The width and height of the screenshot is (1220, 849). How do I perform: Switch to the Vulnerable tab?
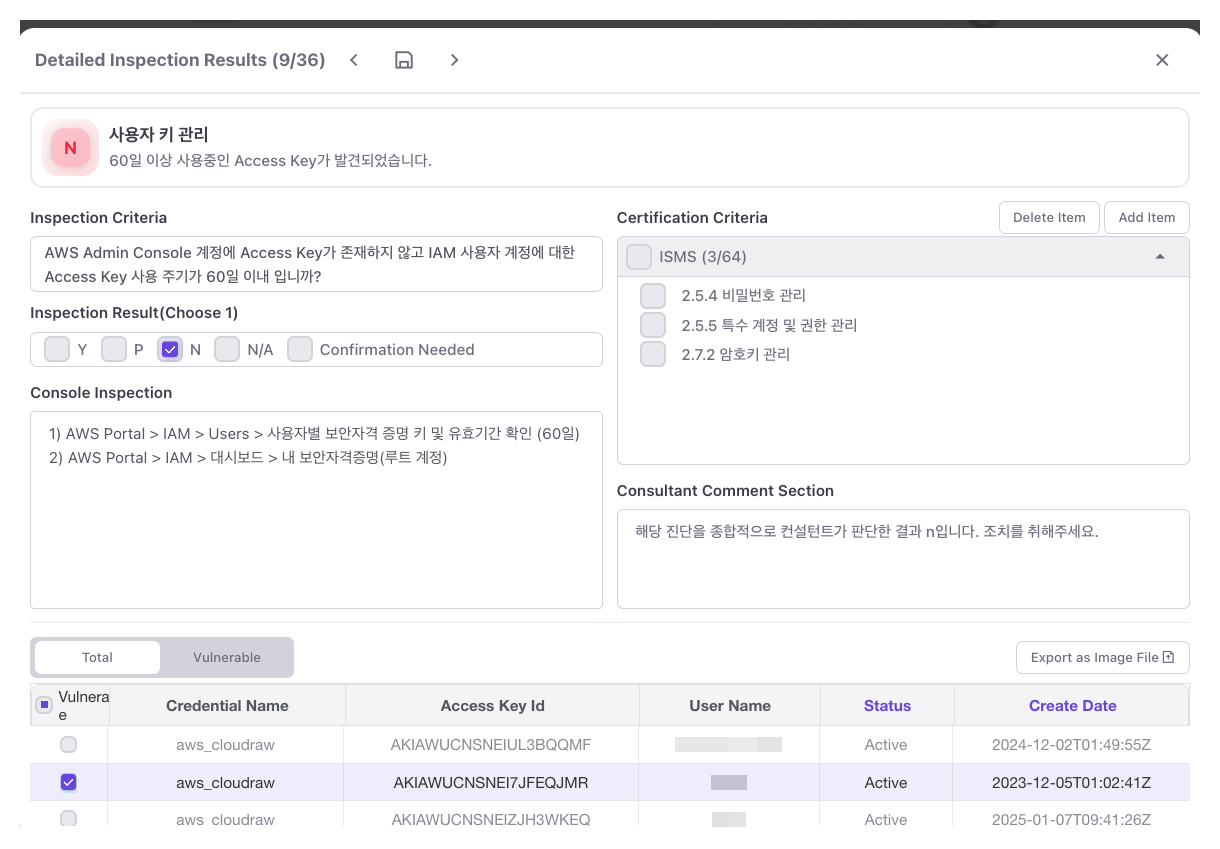point(227,657)
